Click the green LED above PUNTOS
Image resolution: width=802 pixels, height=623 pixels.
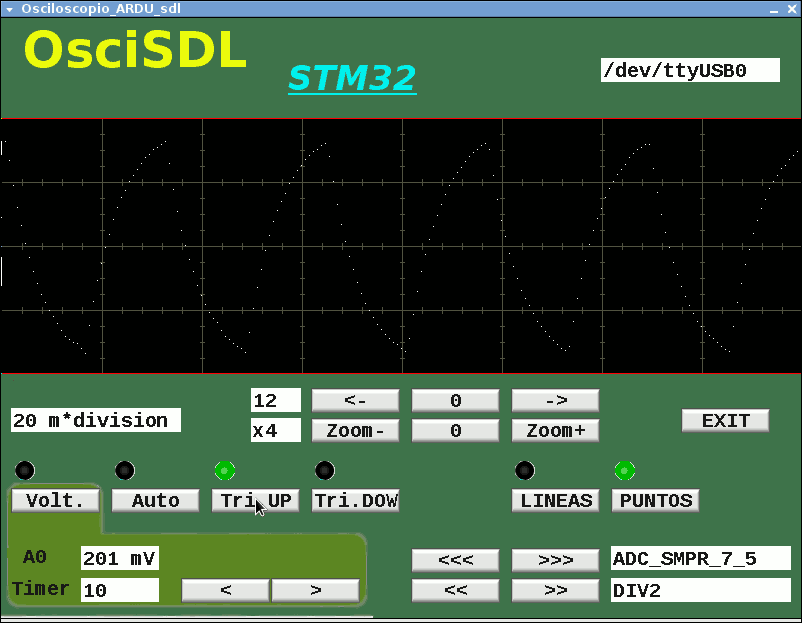click(625, 470)
